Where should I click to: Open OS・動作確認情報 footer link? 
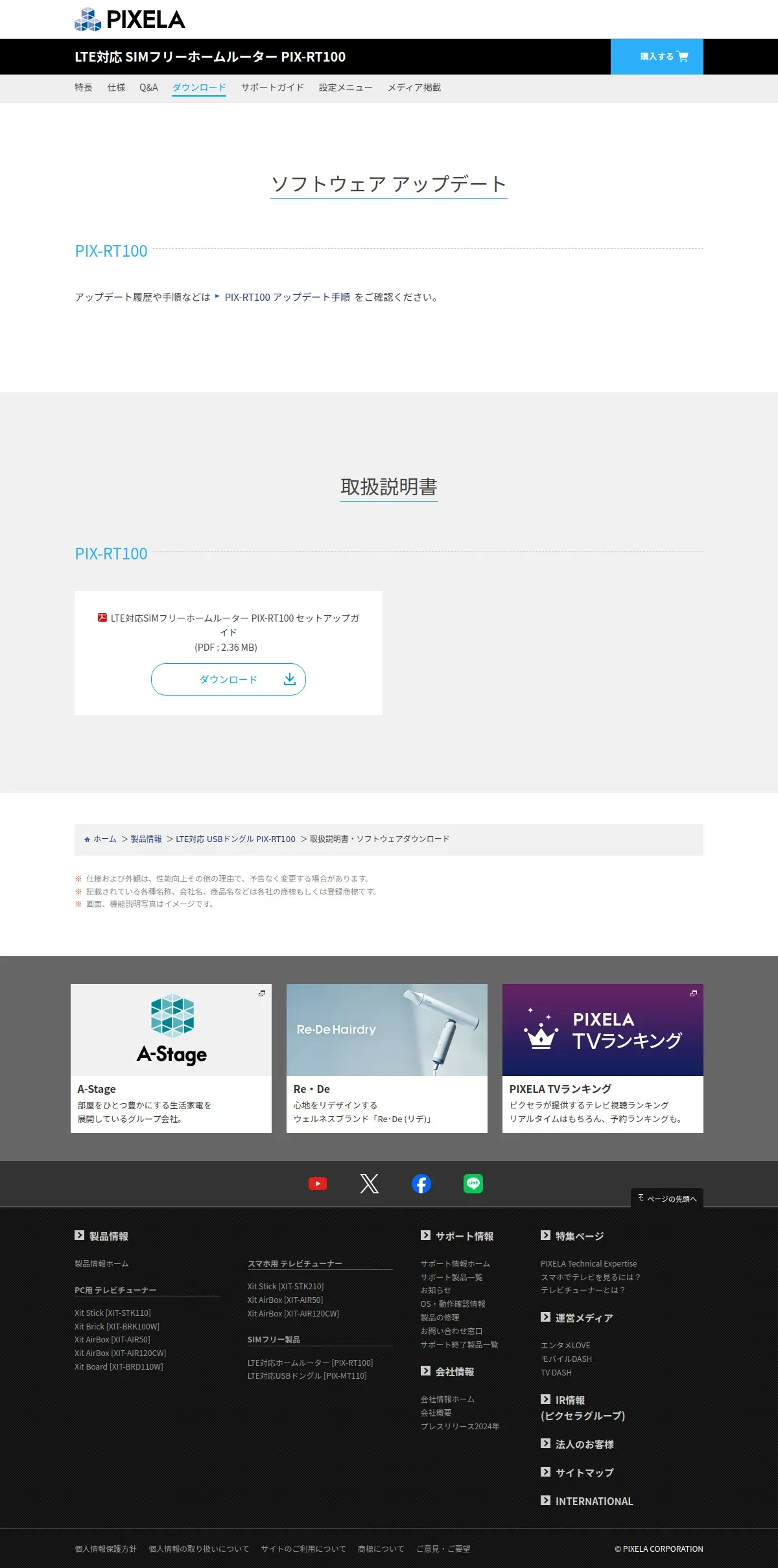[x=453, y=1304]
